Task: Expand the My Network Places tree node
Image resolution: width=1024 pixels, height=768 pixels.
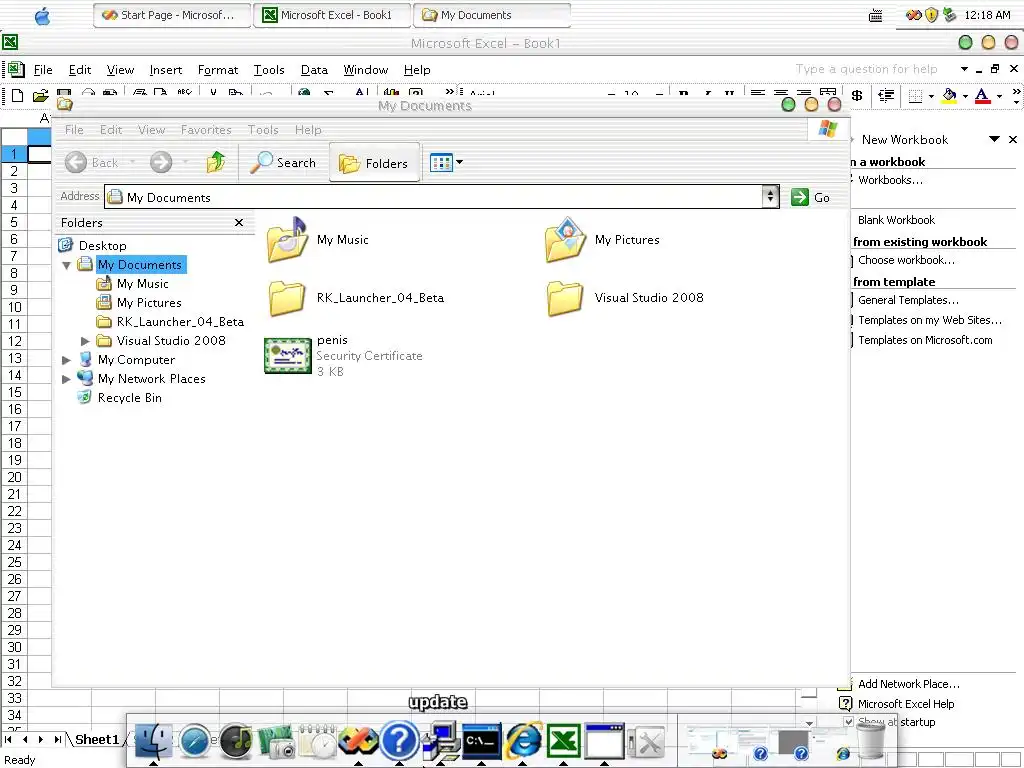Action: (66, 379)
